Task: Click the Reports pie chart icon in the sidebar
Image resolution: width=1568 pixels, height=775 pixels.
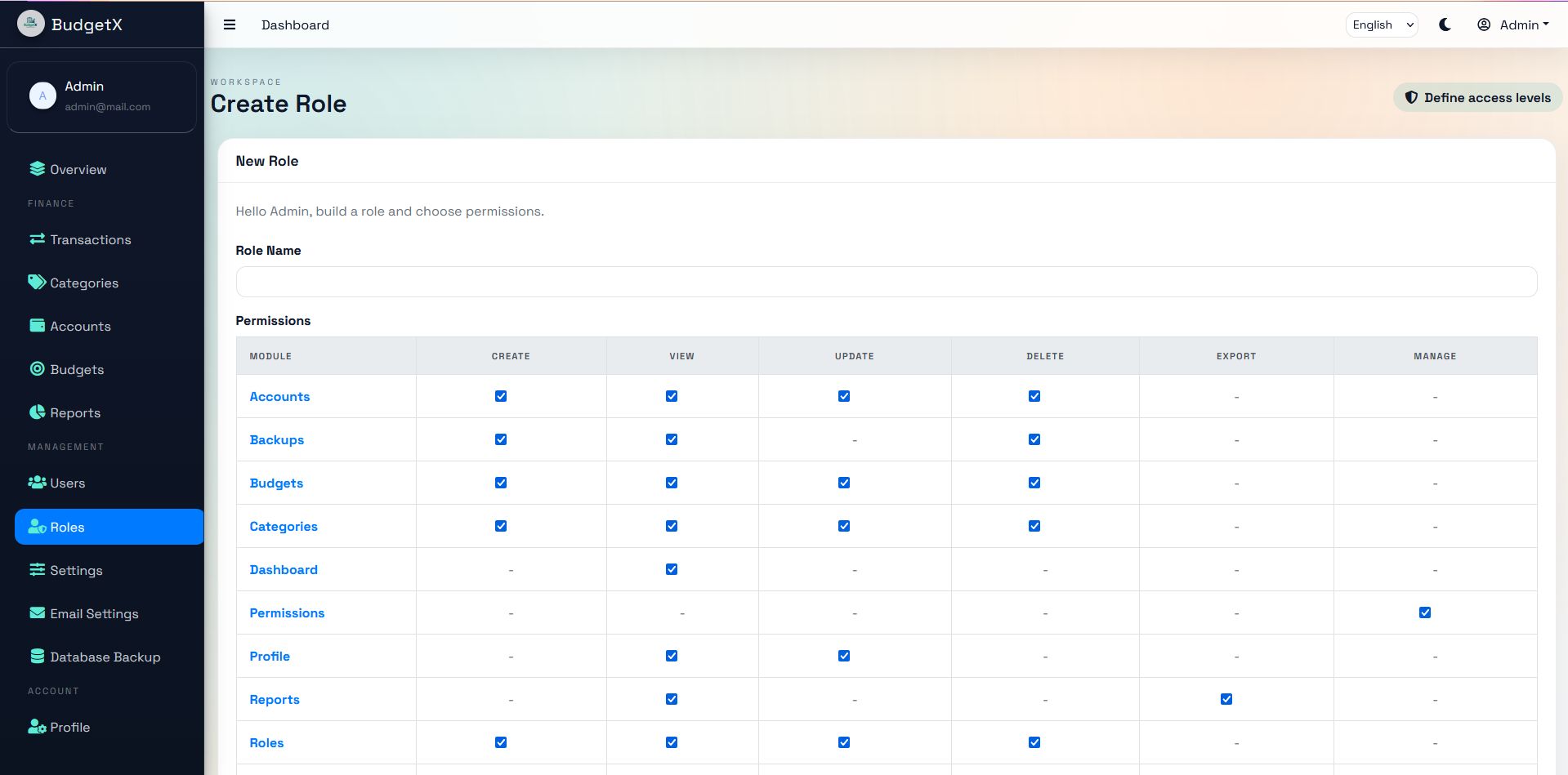Action: pyautogui.click(x=37, y=412)
